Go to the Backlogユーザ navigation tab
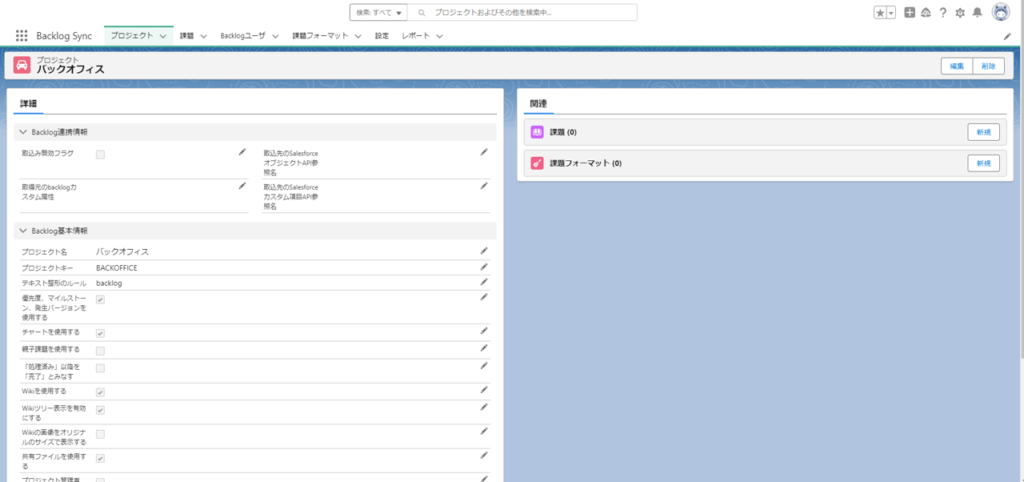 click(x=243, y=36)
